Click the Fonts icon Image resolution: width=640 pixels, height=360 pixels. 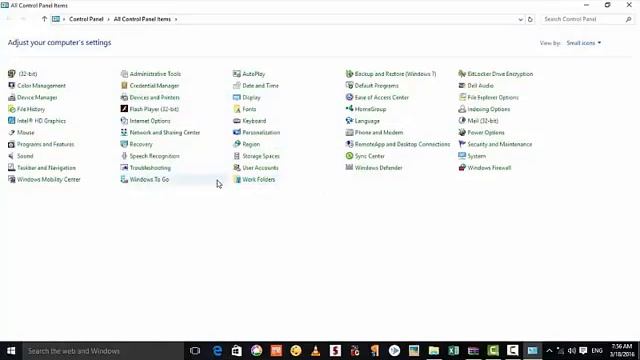pos(237,109)
